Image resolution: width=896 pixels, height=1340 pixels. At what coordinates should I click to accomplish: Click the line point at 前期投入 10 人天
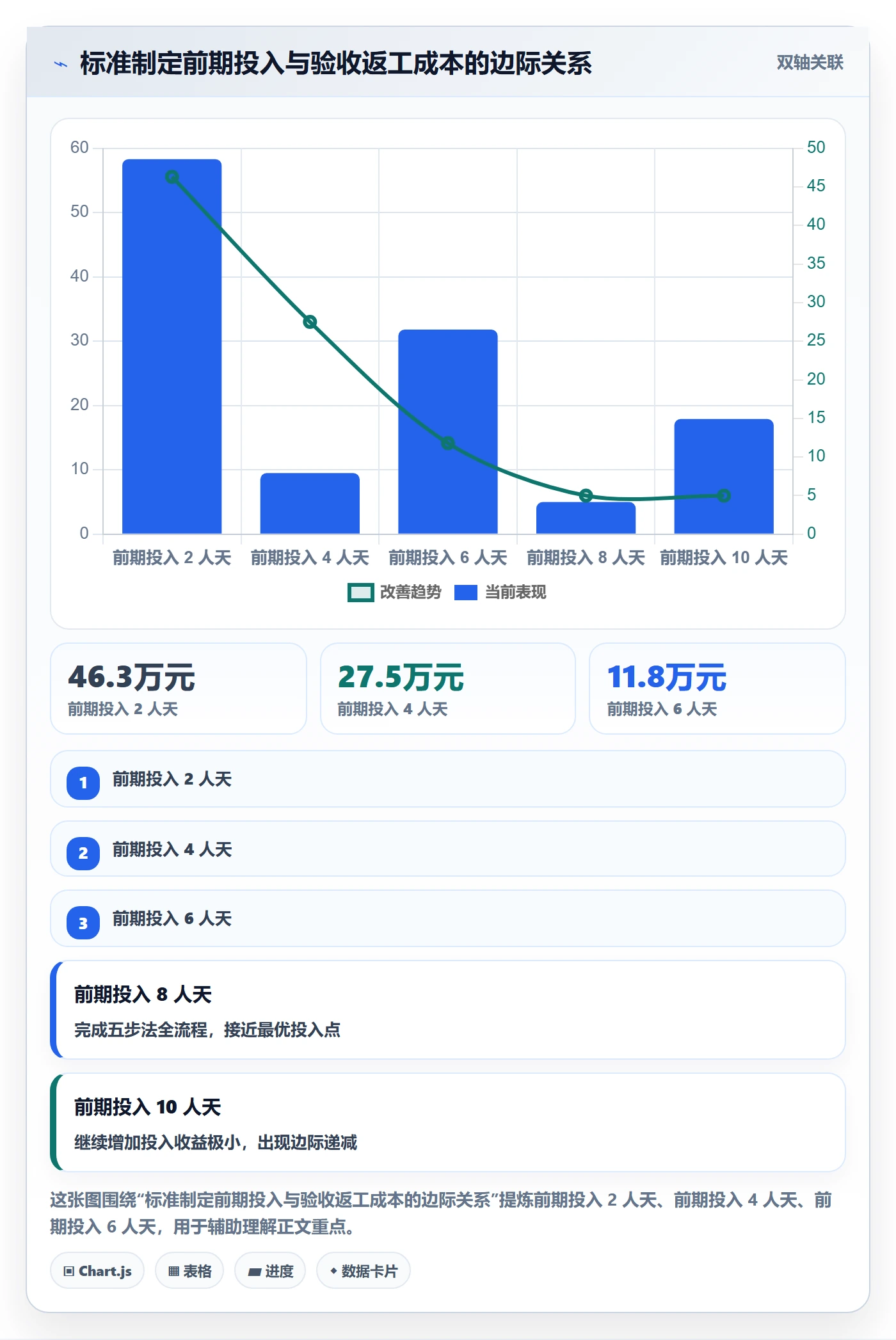[x=724, y=495]
